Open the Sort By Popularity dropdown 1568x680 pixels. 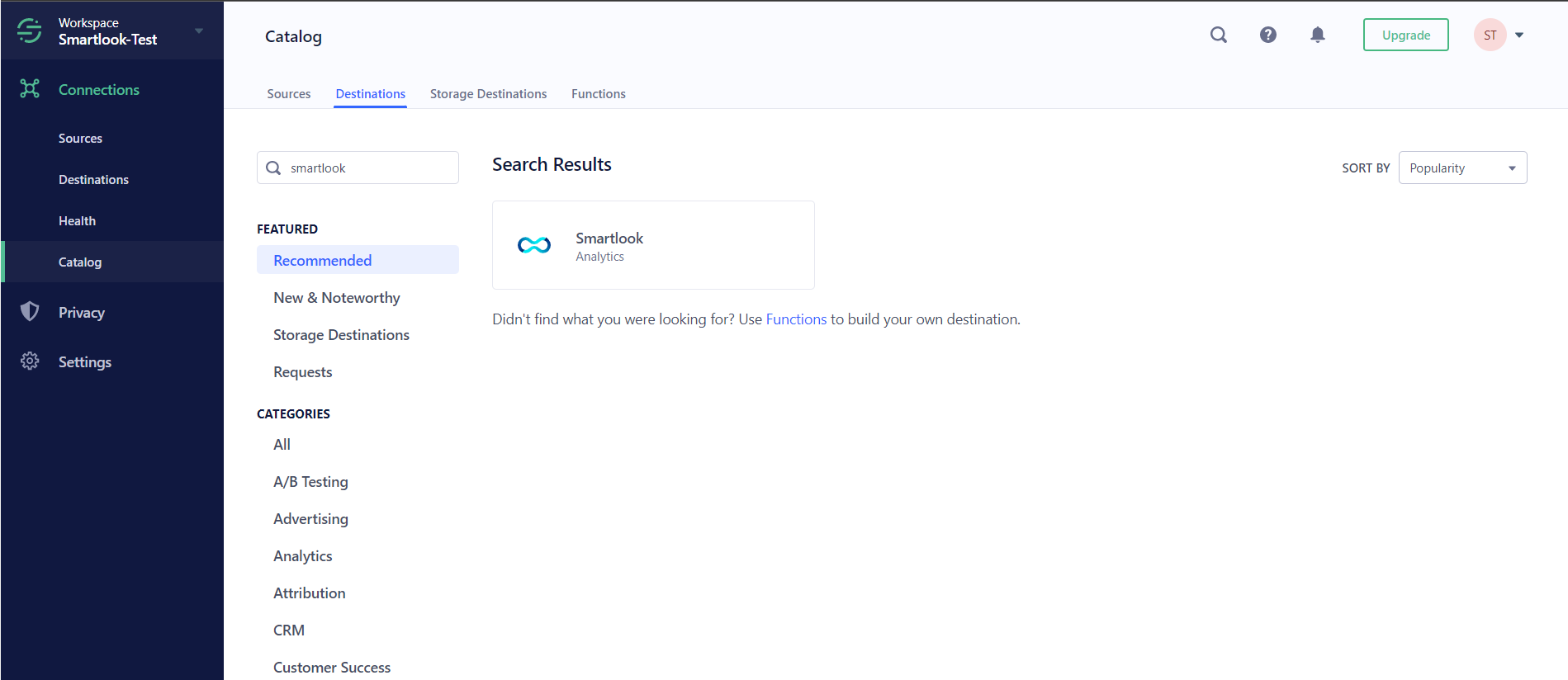(x=1462, y=168)
